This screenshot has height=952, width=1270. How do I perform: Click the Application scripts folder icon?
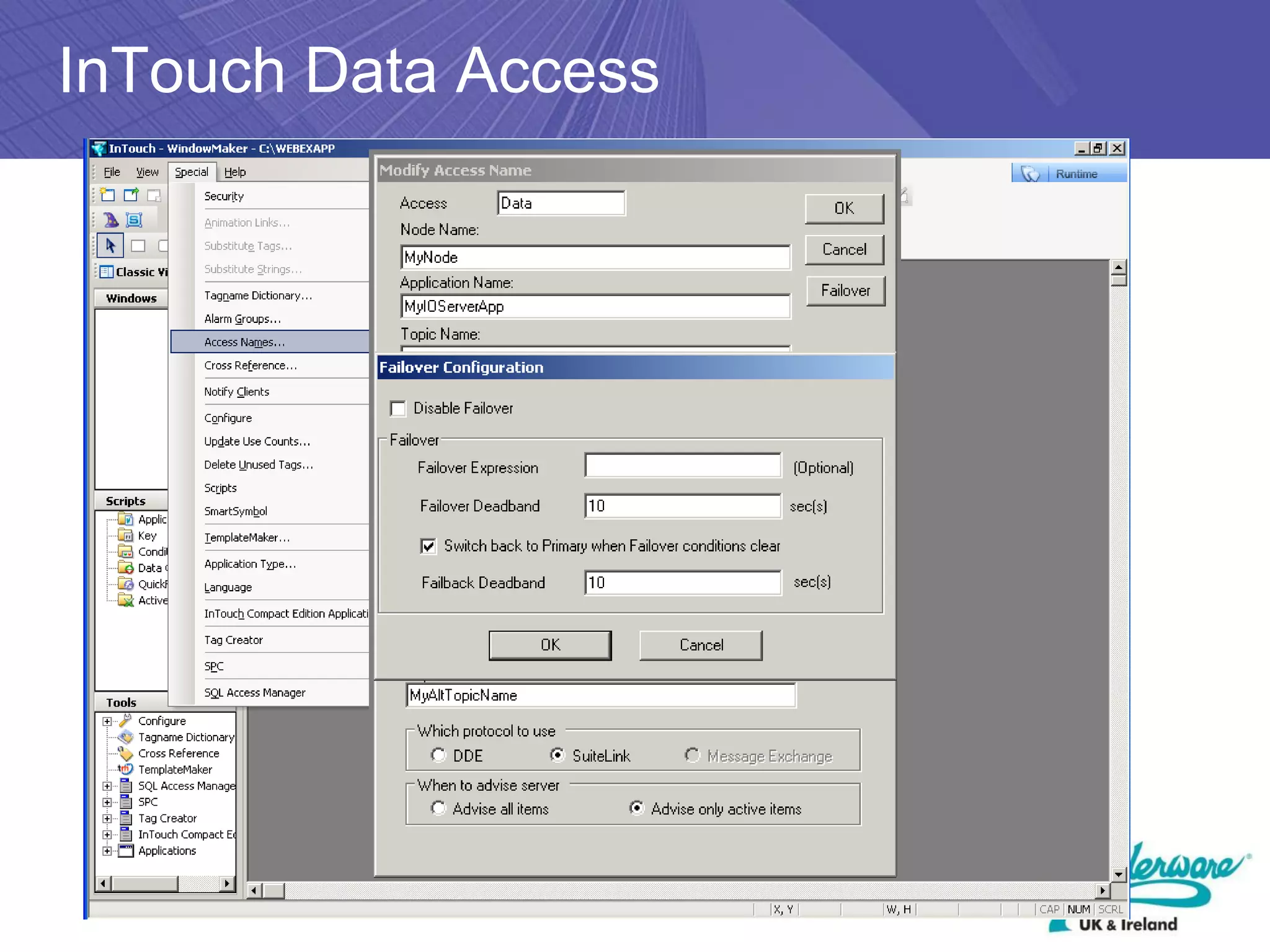(125, 519)
